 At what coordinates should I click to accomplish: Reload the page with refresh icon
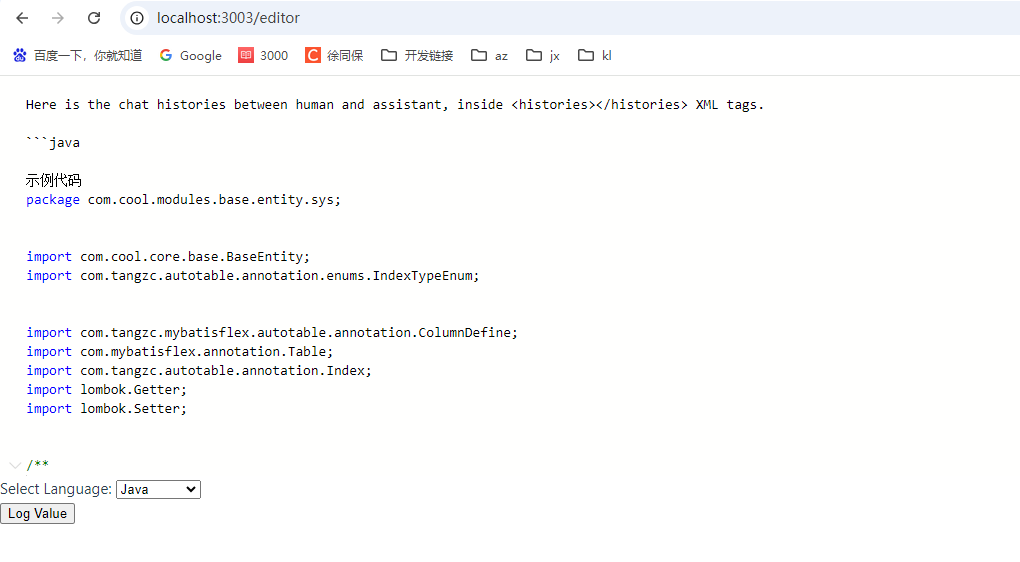coord(94,18)
